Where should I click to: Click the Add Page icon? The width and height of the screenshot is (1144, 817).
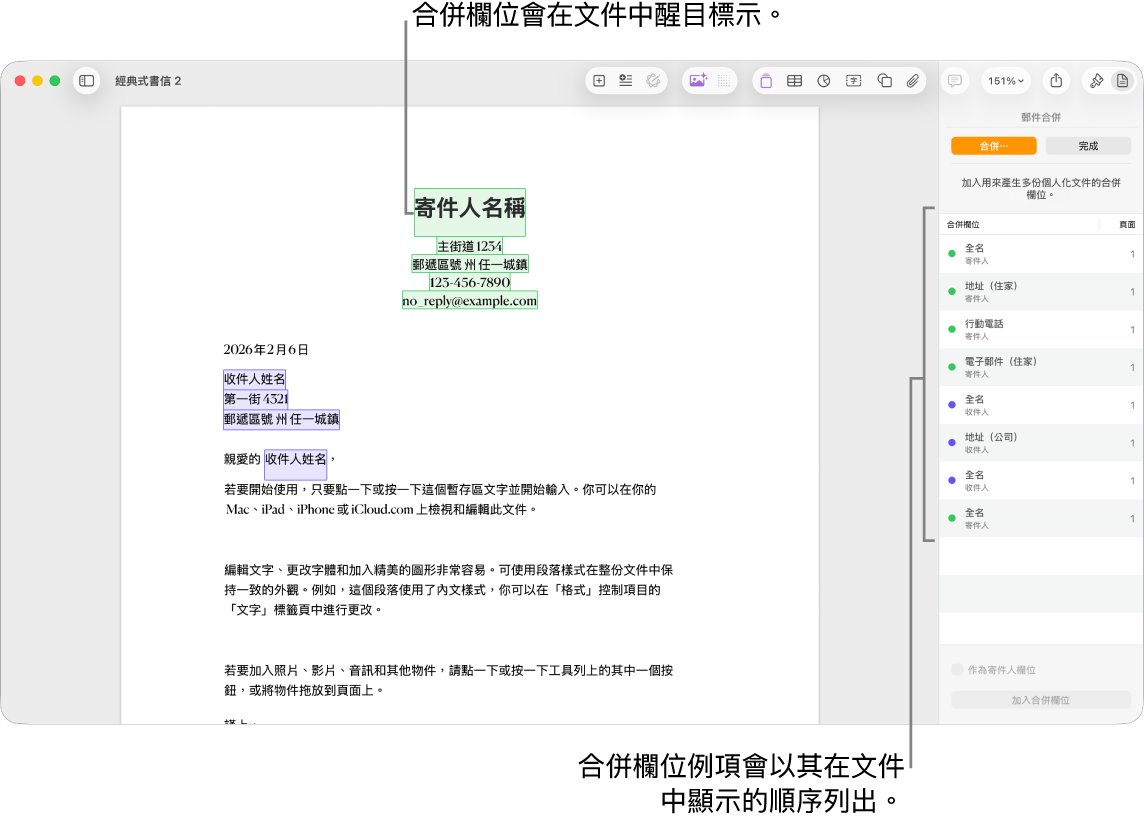599,81
